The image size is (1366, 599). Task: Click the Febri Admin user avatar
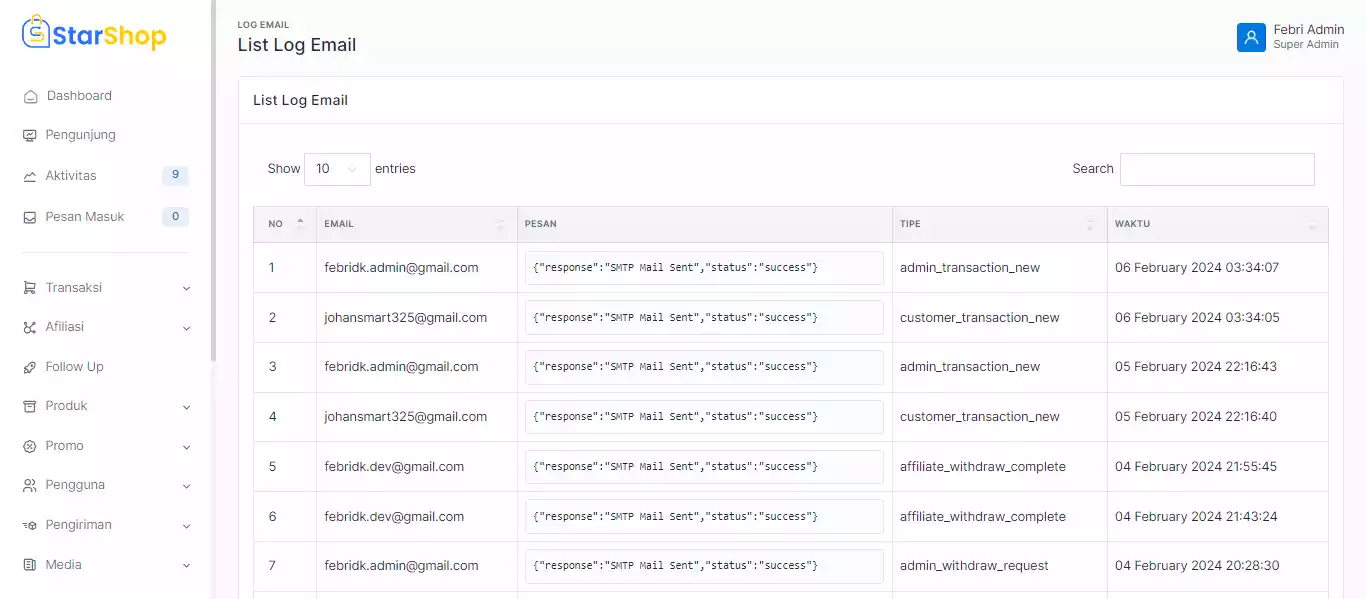1251,37
